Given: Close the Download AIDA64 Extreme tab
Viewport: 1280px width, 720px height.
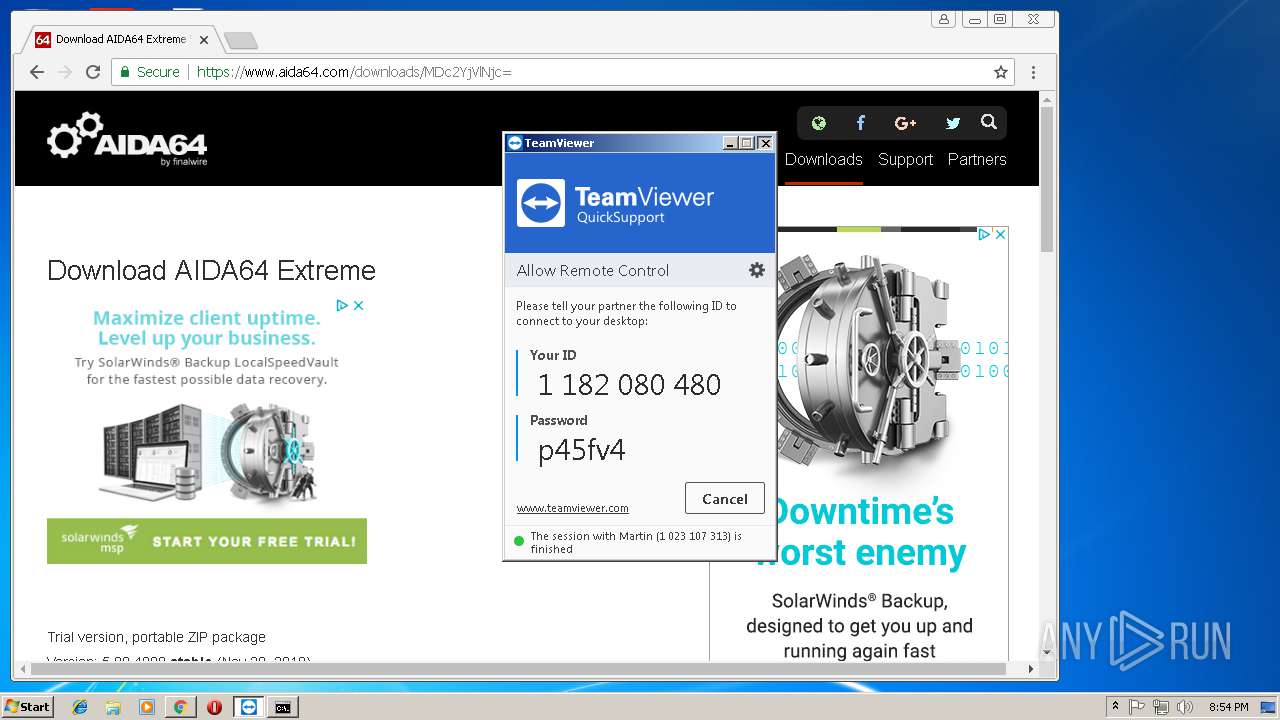Looking at the screenshot, I should click(204, 40).
